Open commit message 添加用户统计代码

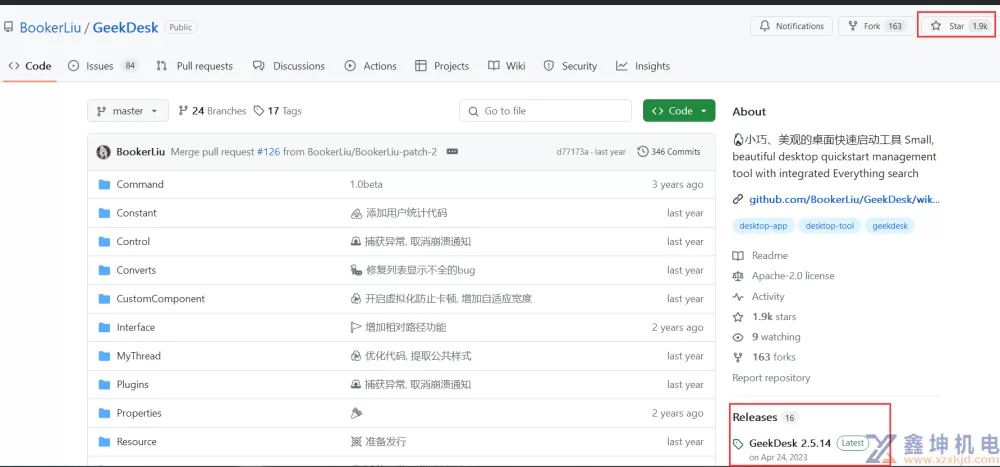[x=399, y=213]
